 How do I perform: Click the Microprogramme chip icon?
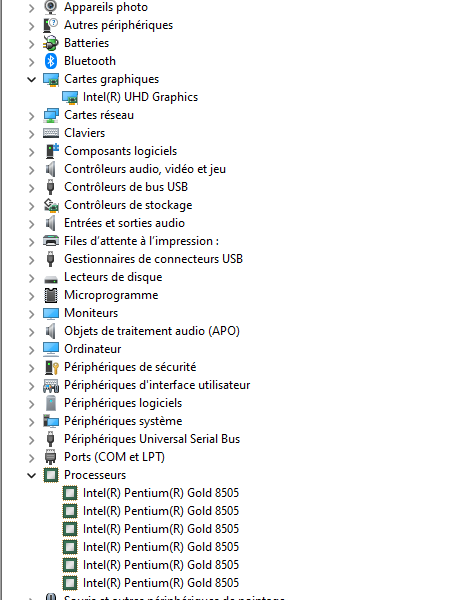(x=51, y=295)
